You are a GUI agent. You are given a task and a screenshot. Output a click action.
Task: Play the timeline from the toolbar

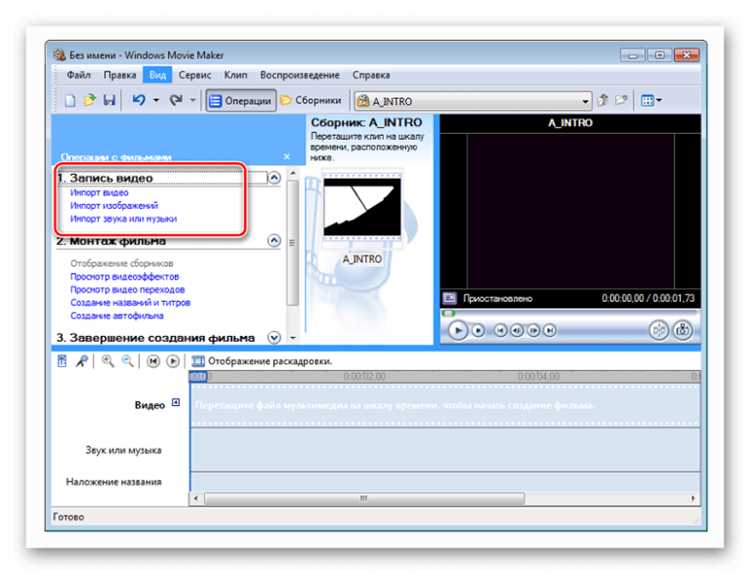pos(173,361)
